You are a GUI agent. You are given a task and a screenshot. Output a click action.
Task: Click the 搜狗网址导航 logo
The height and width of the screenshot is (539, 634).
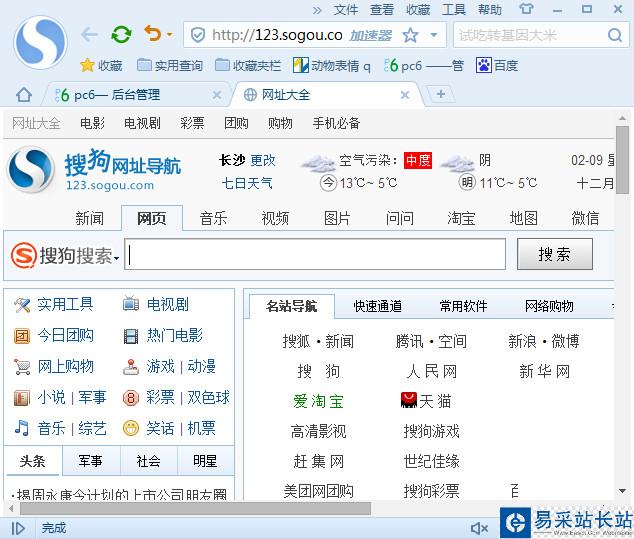point(95,170)
